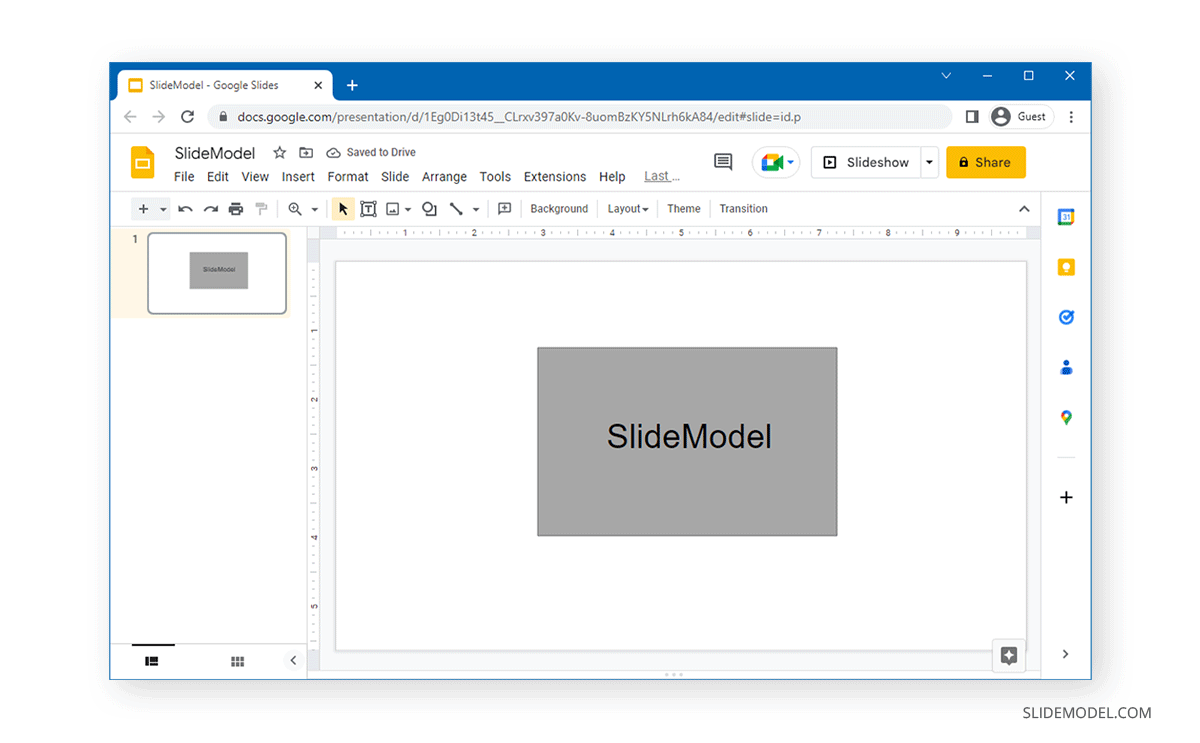This screenshot has height=743, width=1200.
Task: Open the Background settings
Action: [x=558, y=208]
